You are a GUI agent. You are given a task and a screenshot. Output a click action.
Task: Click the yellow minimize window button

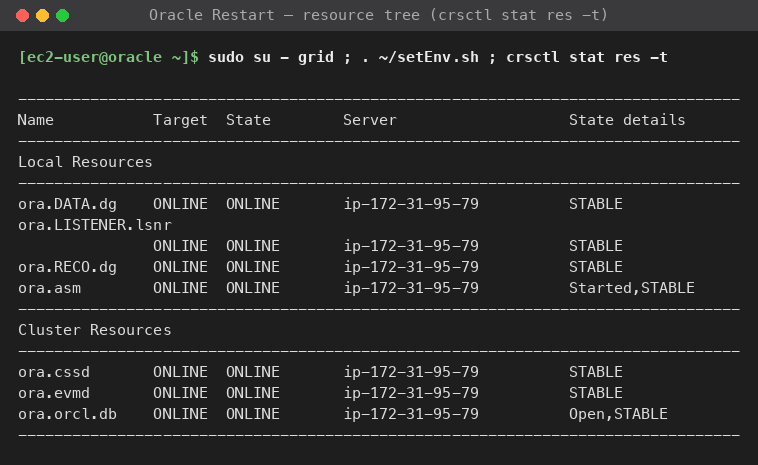pos(43,15)
